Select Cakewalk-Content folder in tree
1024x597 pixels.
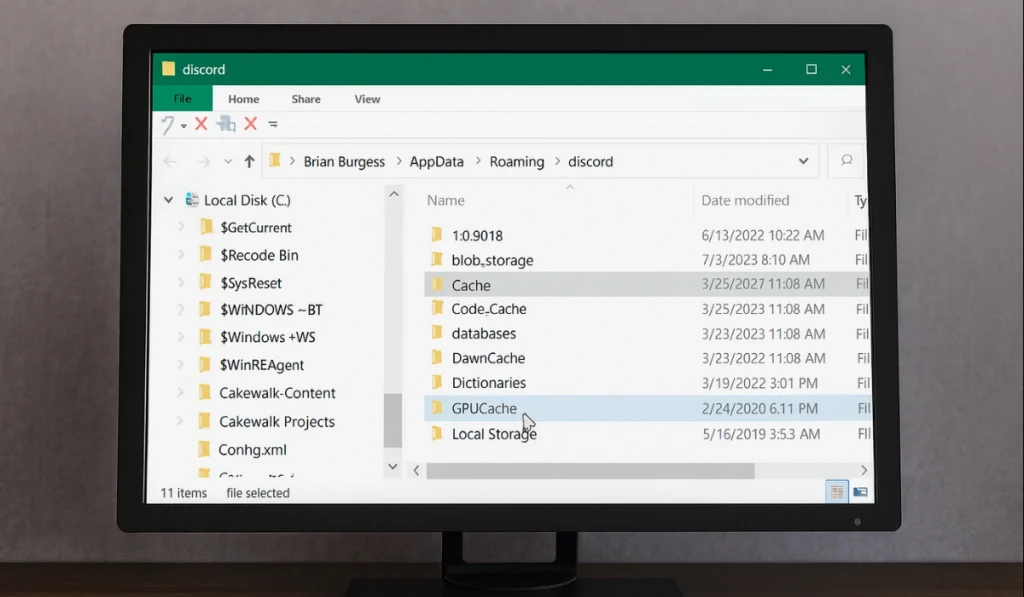click(x=277, y=393)
